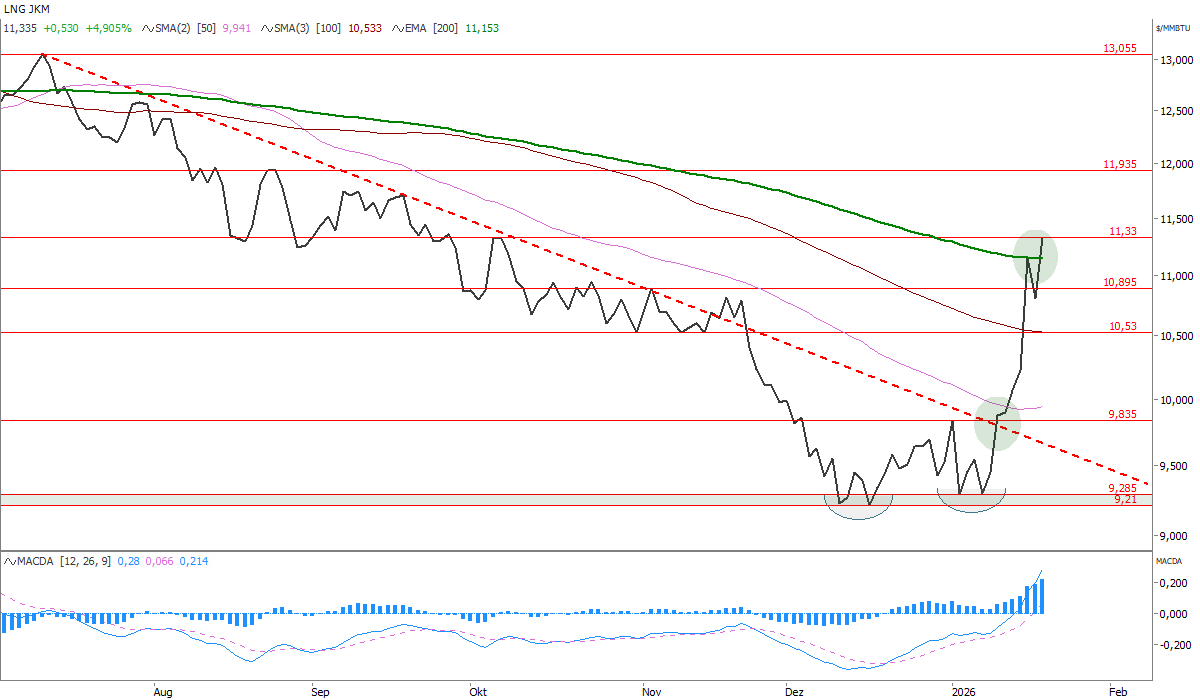
Task: Click the MACDA value 0,28
Action: (x=128, y=562)
